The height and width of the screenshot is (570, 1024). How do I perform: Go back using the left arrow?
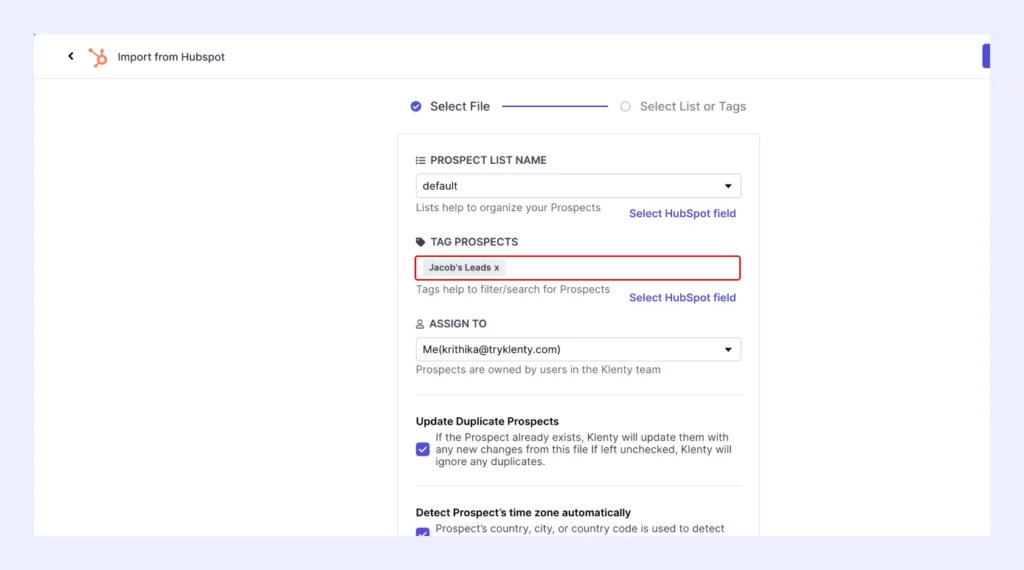click(x=71, y=56)
